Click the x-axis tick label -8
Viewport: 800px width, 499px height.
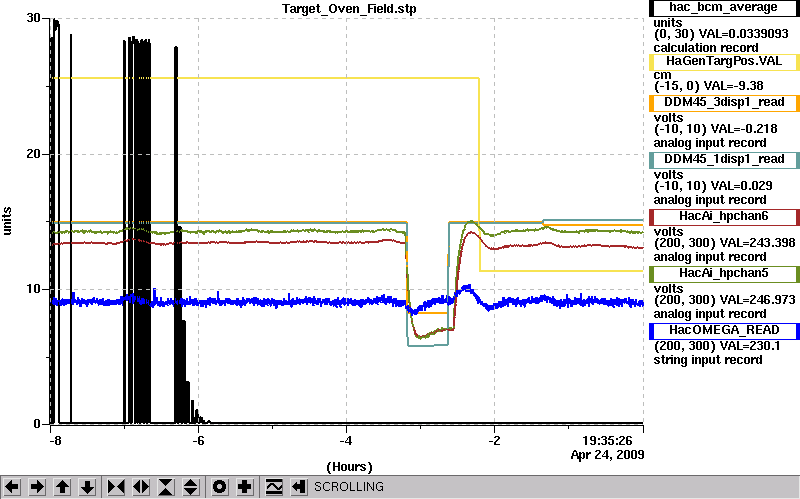55,441
